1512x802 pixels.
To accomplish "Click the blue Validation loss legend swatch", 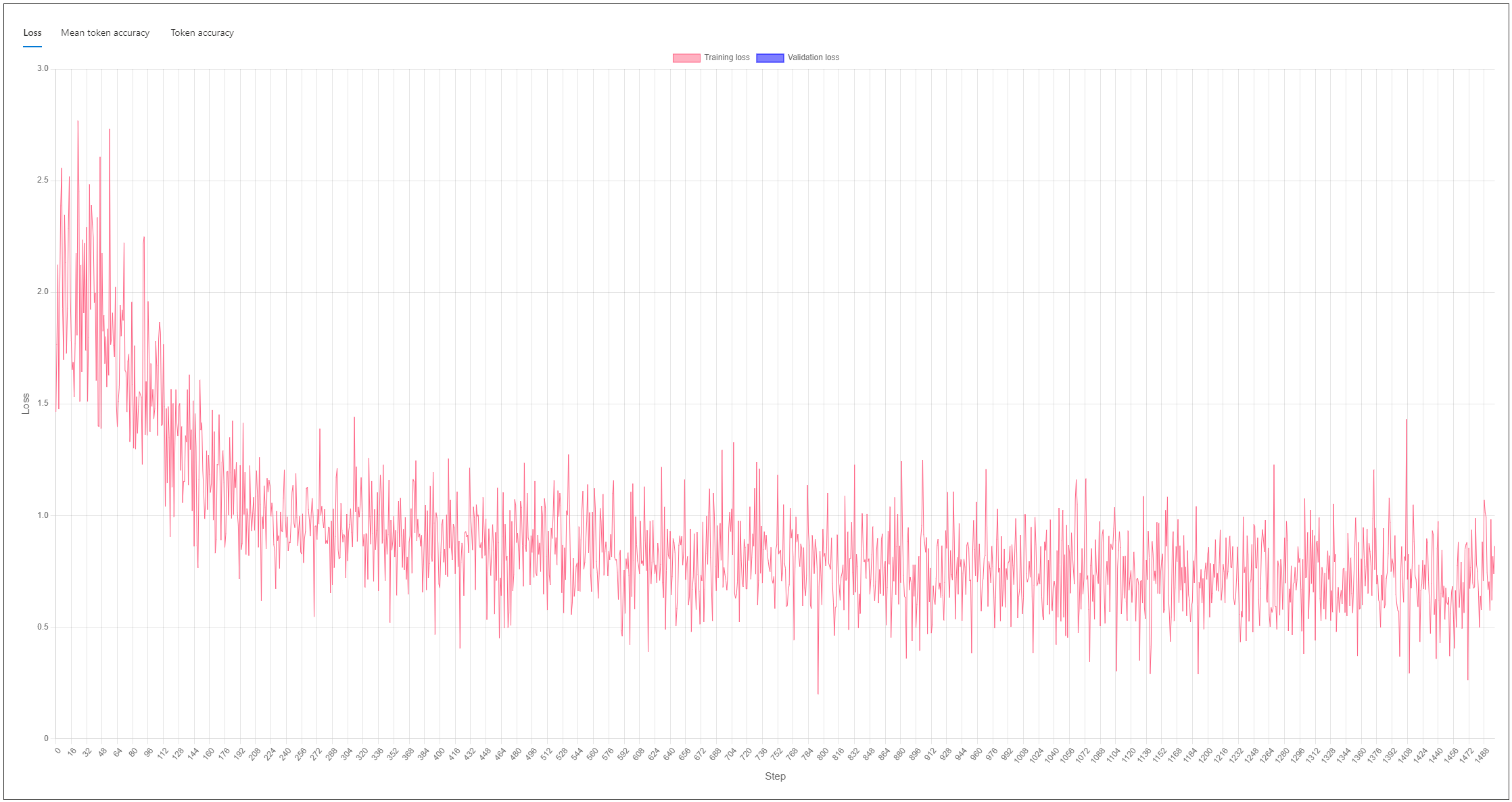I will pyautogui.click(x=770, y=57).
